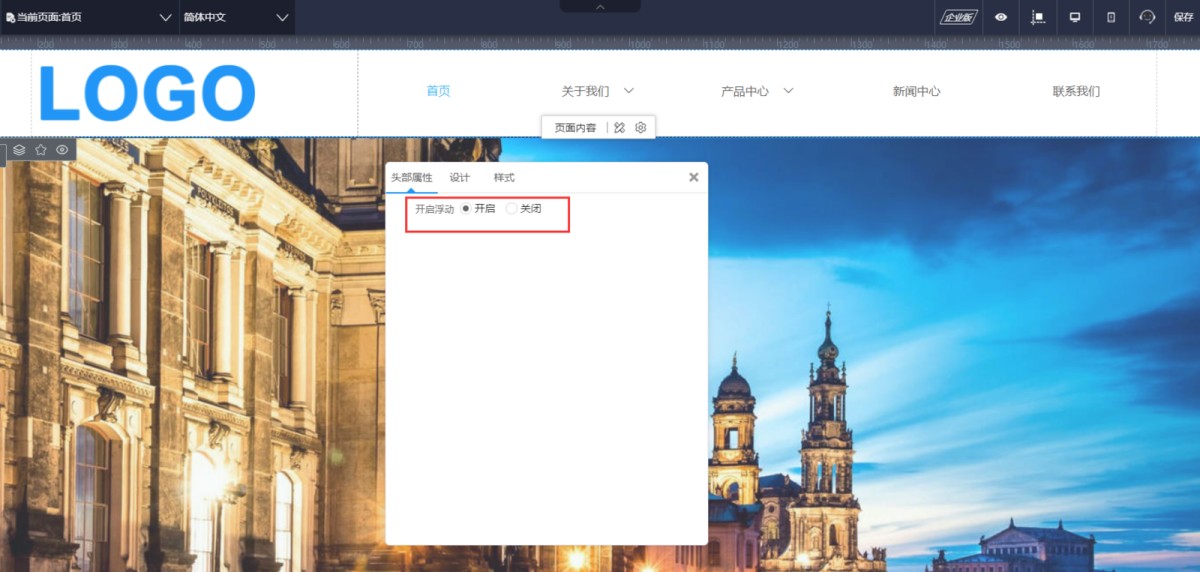Screen dimensions: 1200x572
Task: Click the 联系我们 navigation item
Action: coord(1076,91)
